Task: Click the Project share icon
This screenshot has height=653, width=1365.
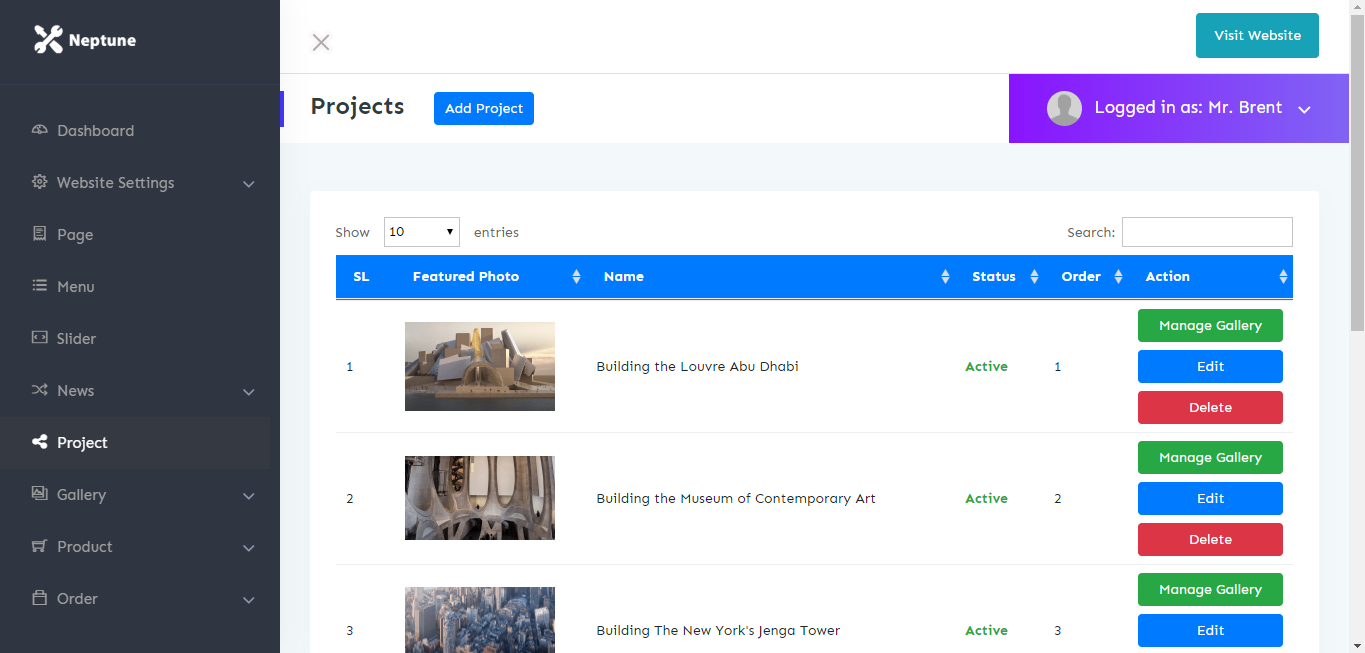Action: click(40, 442)
